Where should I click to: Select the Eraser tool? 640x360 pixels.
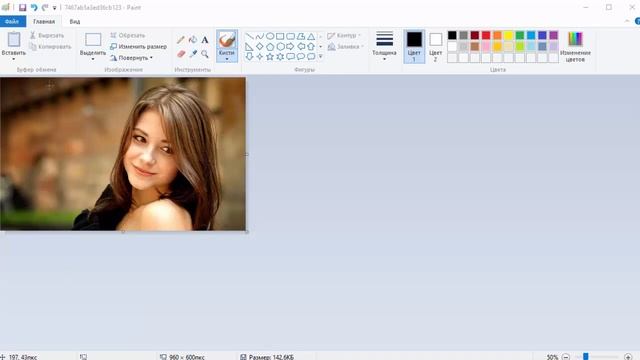[x=181, y=53]
